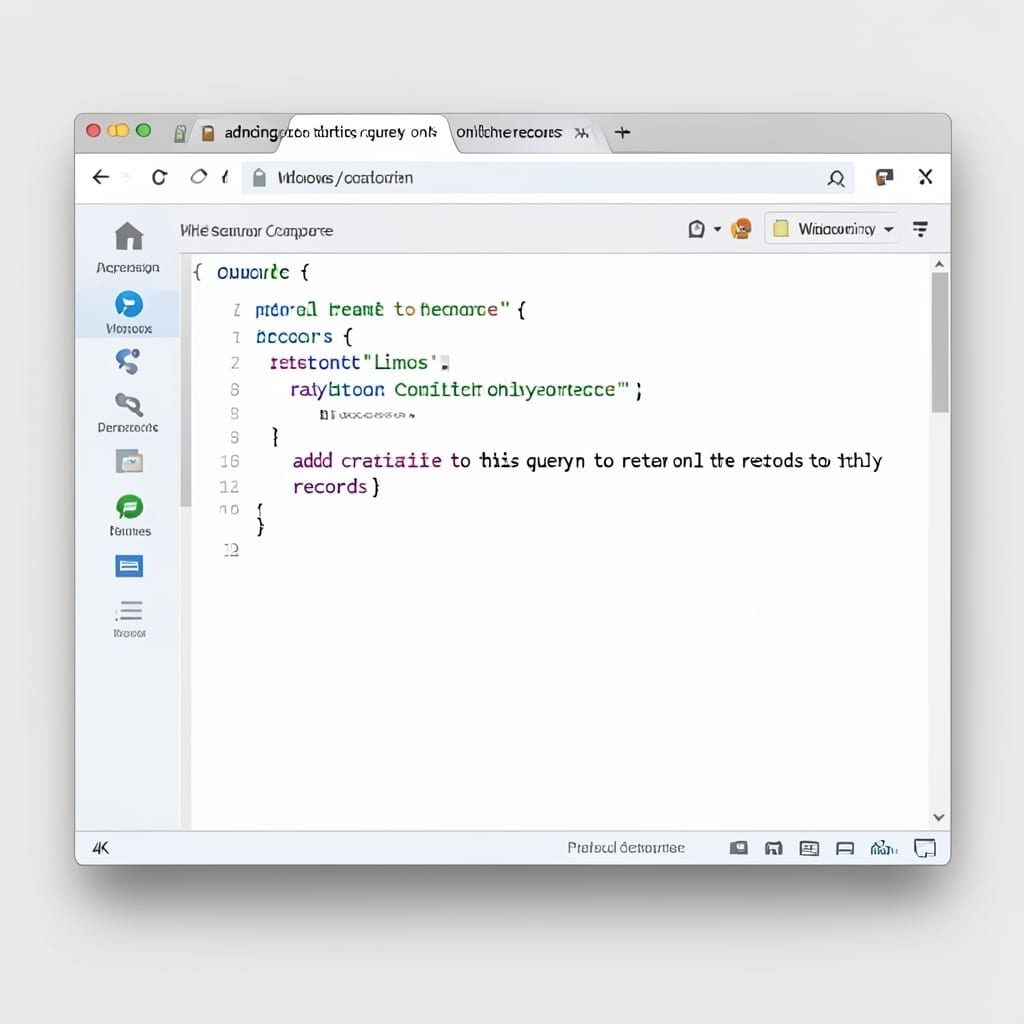Viewport: 1024px width, 1024px height.
Task: Open the Home icon in the sidebar
Action: point(129,236)
